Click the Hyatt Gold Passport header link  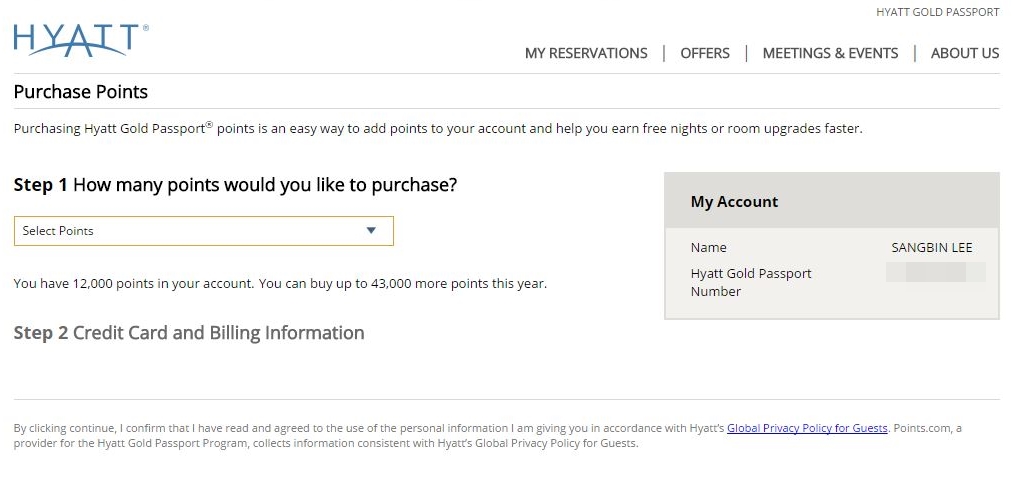click(x=938, y=12)
